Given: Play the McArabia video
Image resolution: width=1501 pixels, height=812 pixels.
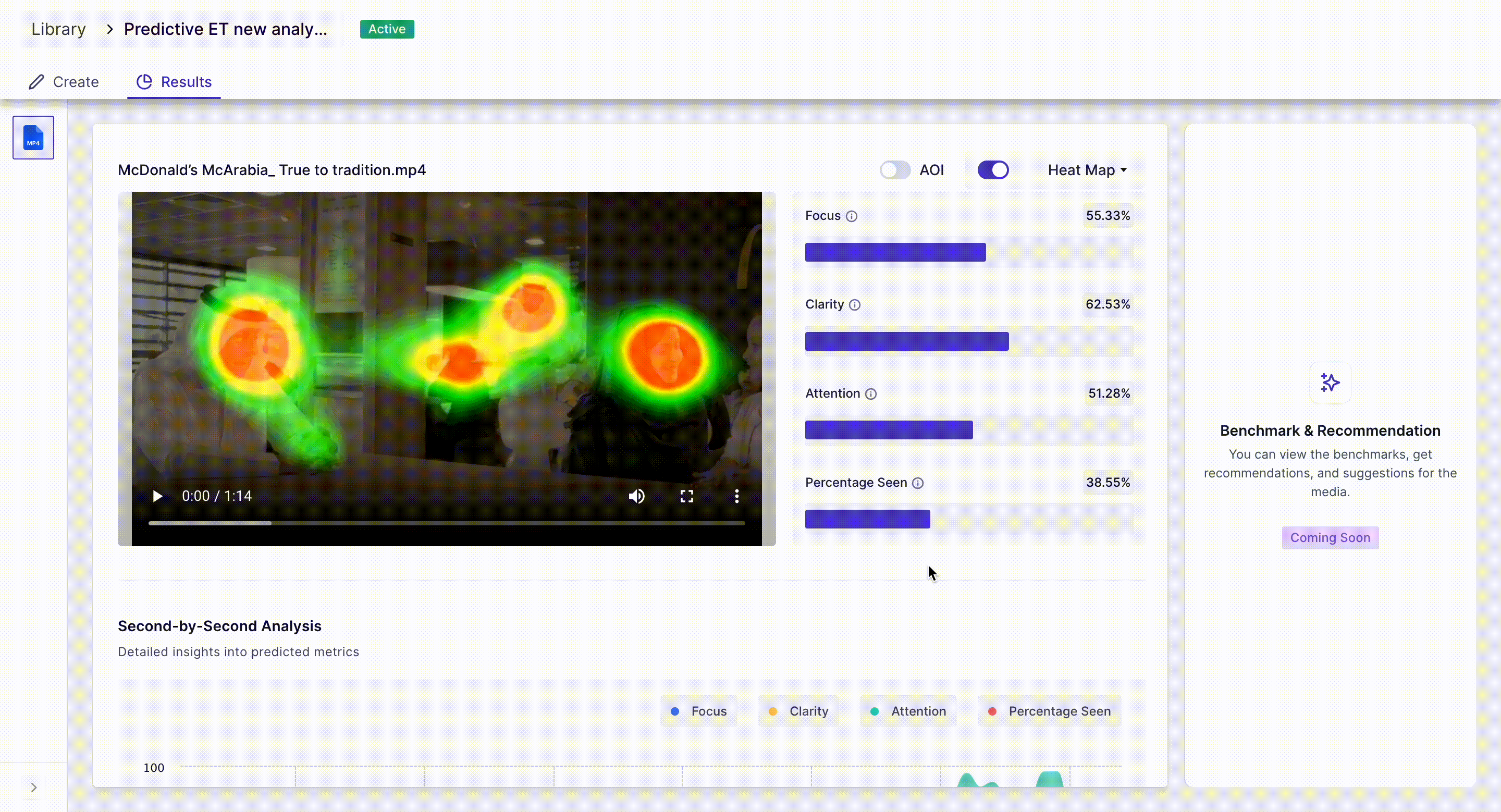Looking at the screenshot, I should [157, 496].
